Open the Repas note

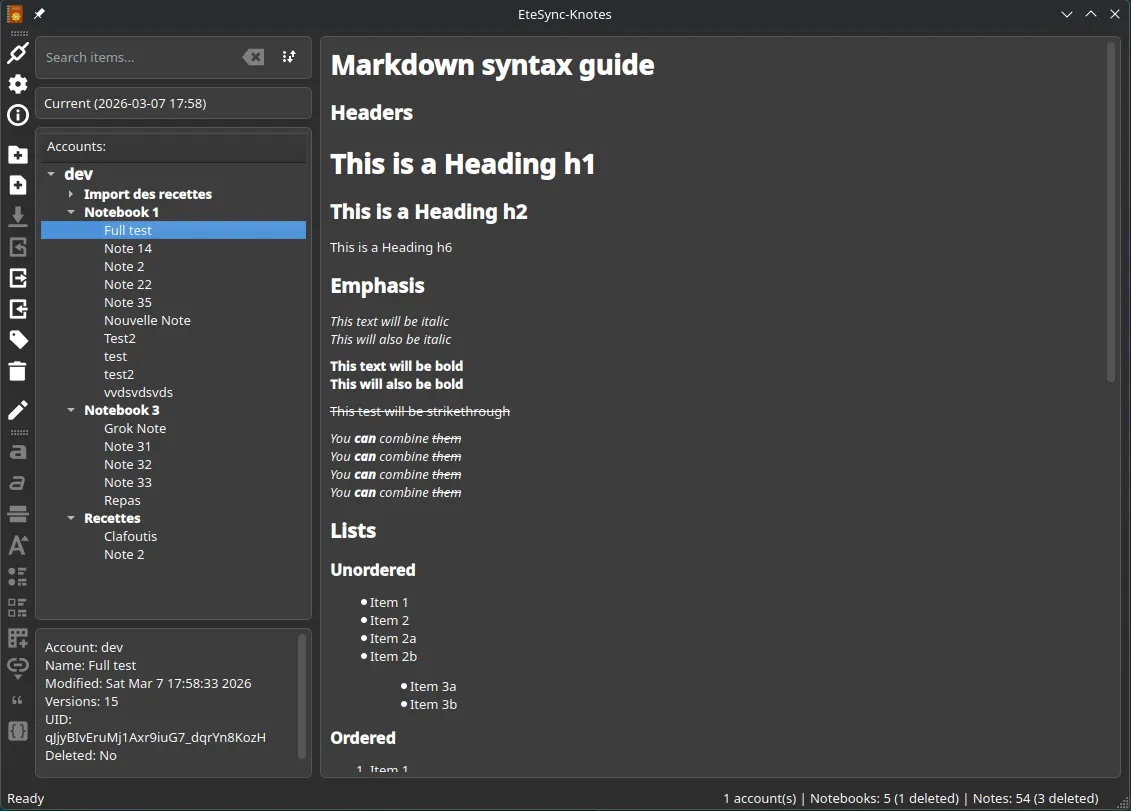[122, 501]
